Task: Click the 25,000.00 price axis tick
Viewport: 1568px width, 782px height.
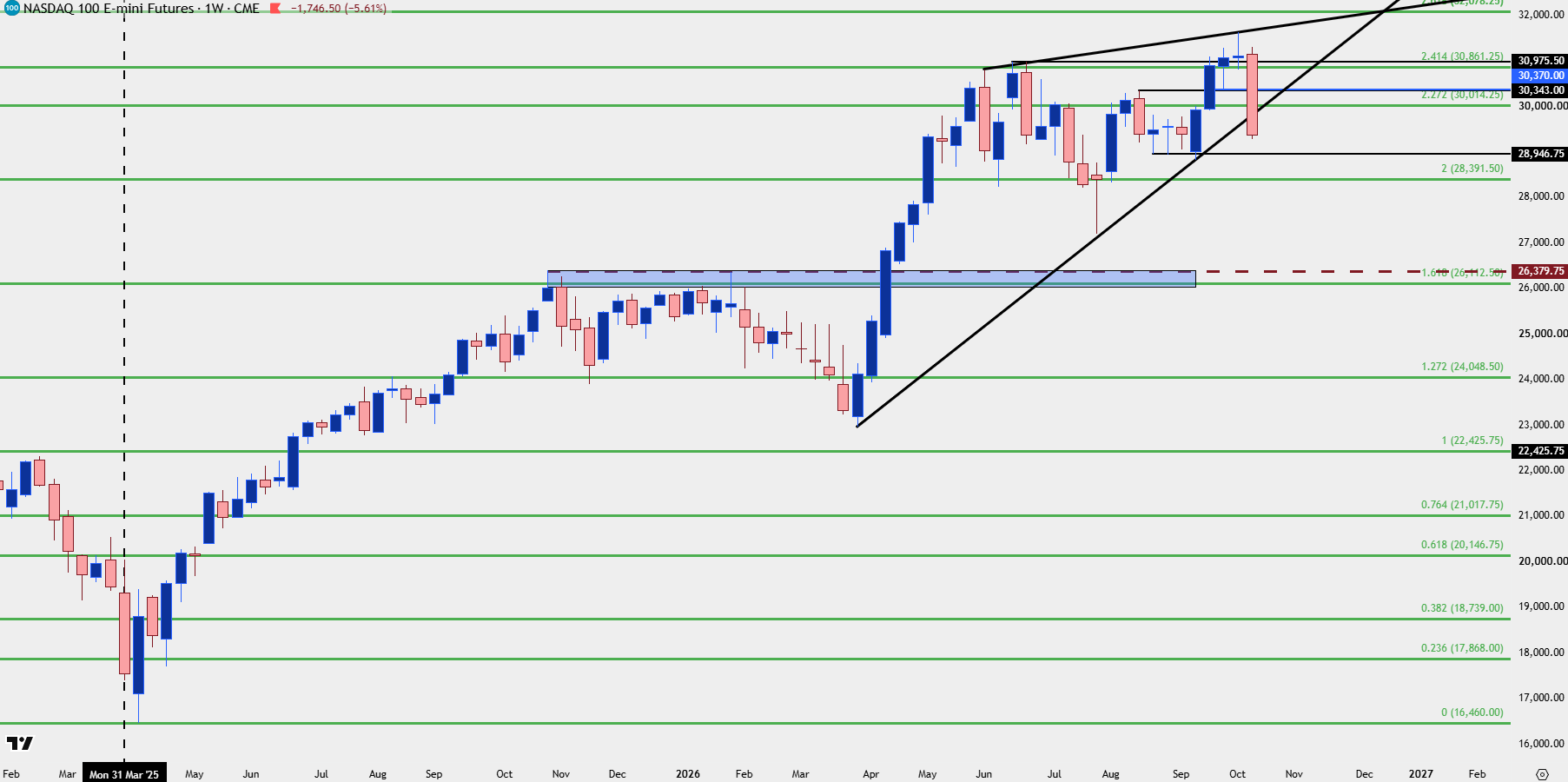Action: point(1541,334)
